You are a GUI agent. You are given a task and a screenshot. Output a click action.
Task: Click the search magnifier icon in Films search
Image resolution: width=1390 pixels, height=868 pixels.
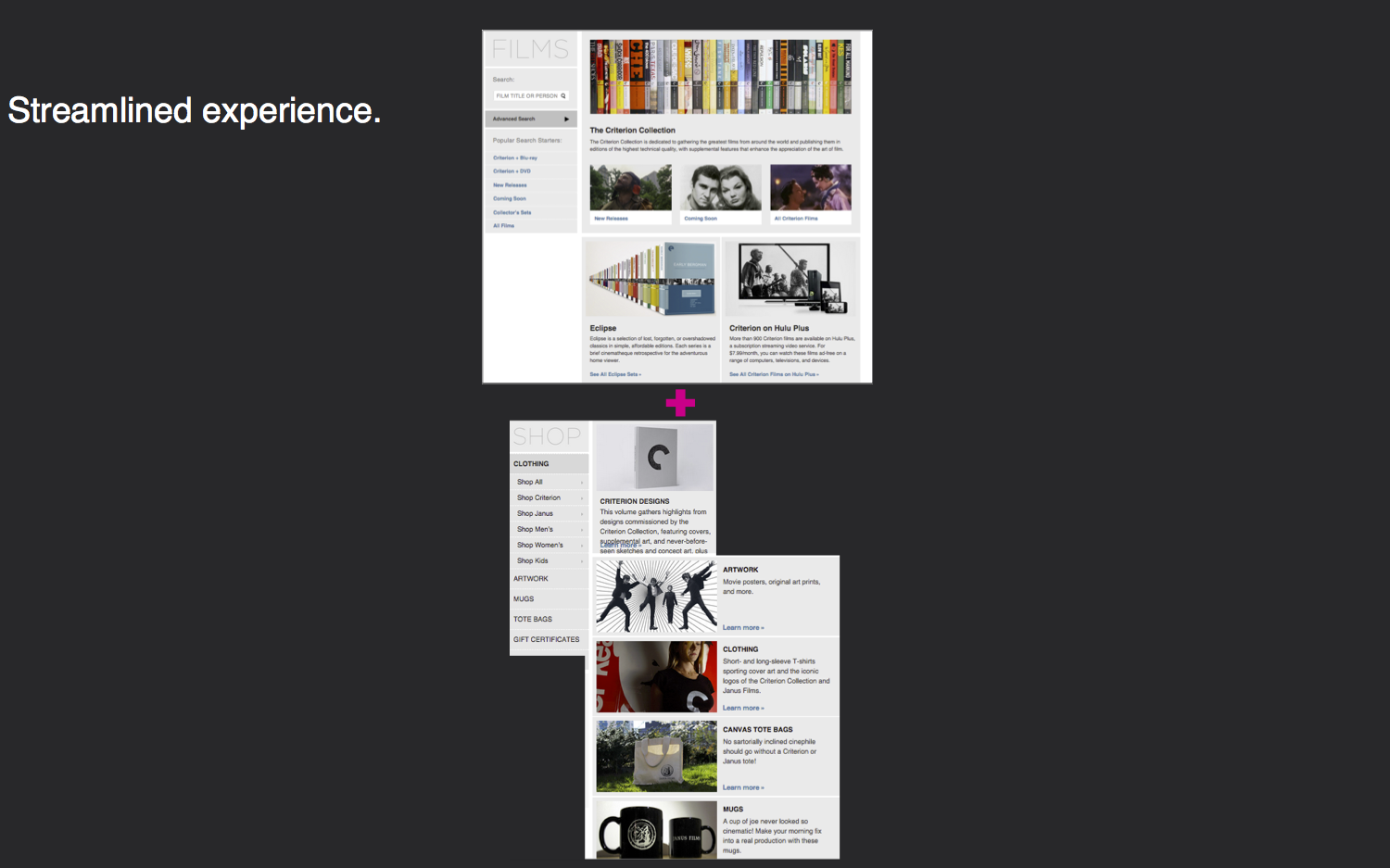click(562, 95)
